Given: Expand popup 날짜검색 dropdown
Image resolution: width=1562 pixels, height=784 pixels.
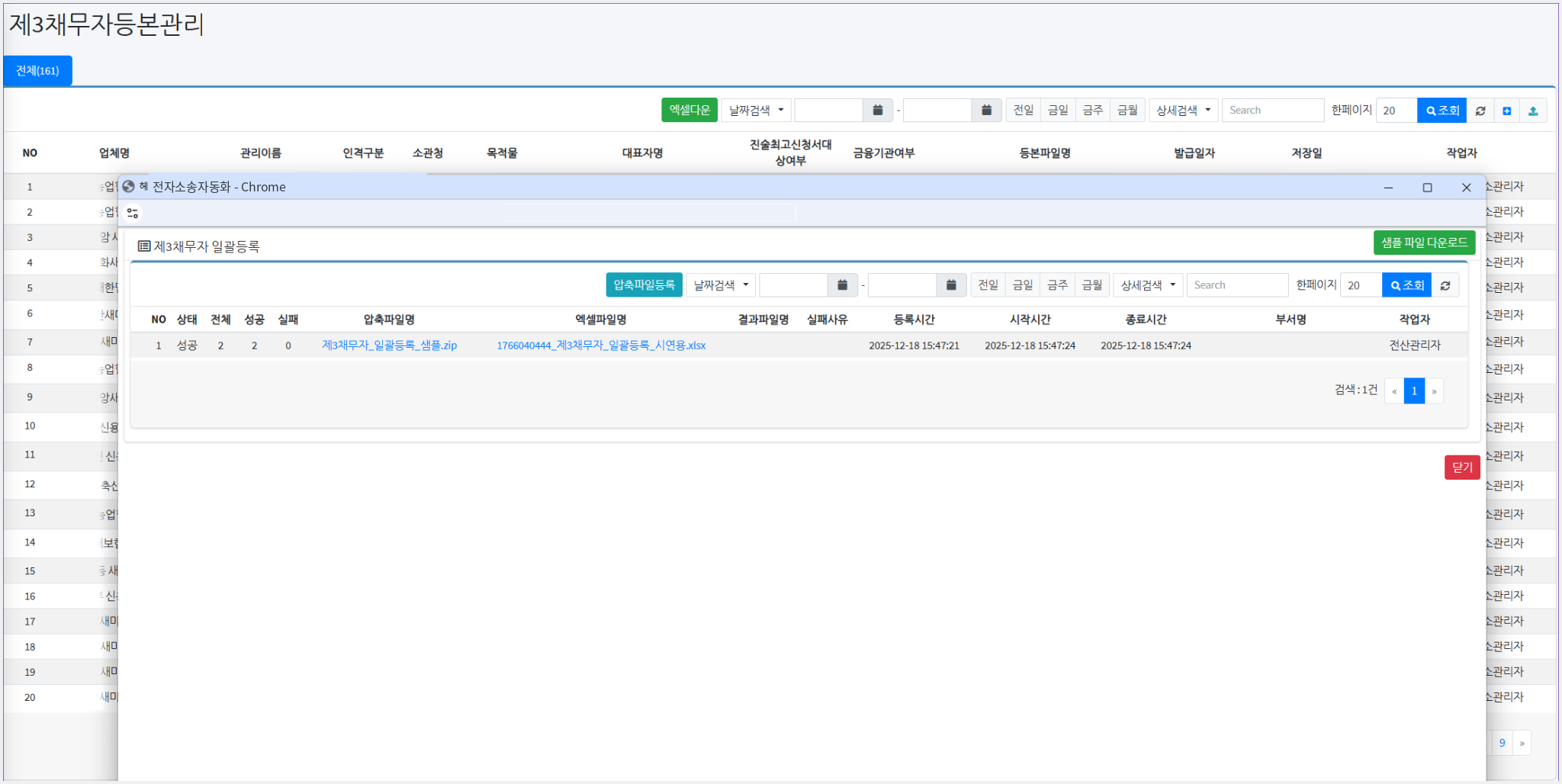Looking at the screenshot, I should pyautogui.click(x=721, y=285).
